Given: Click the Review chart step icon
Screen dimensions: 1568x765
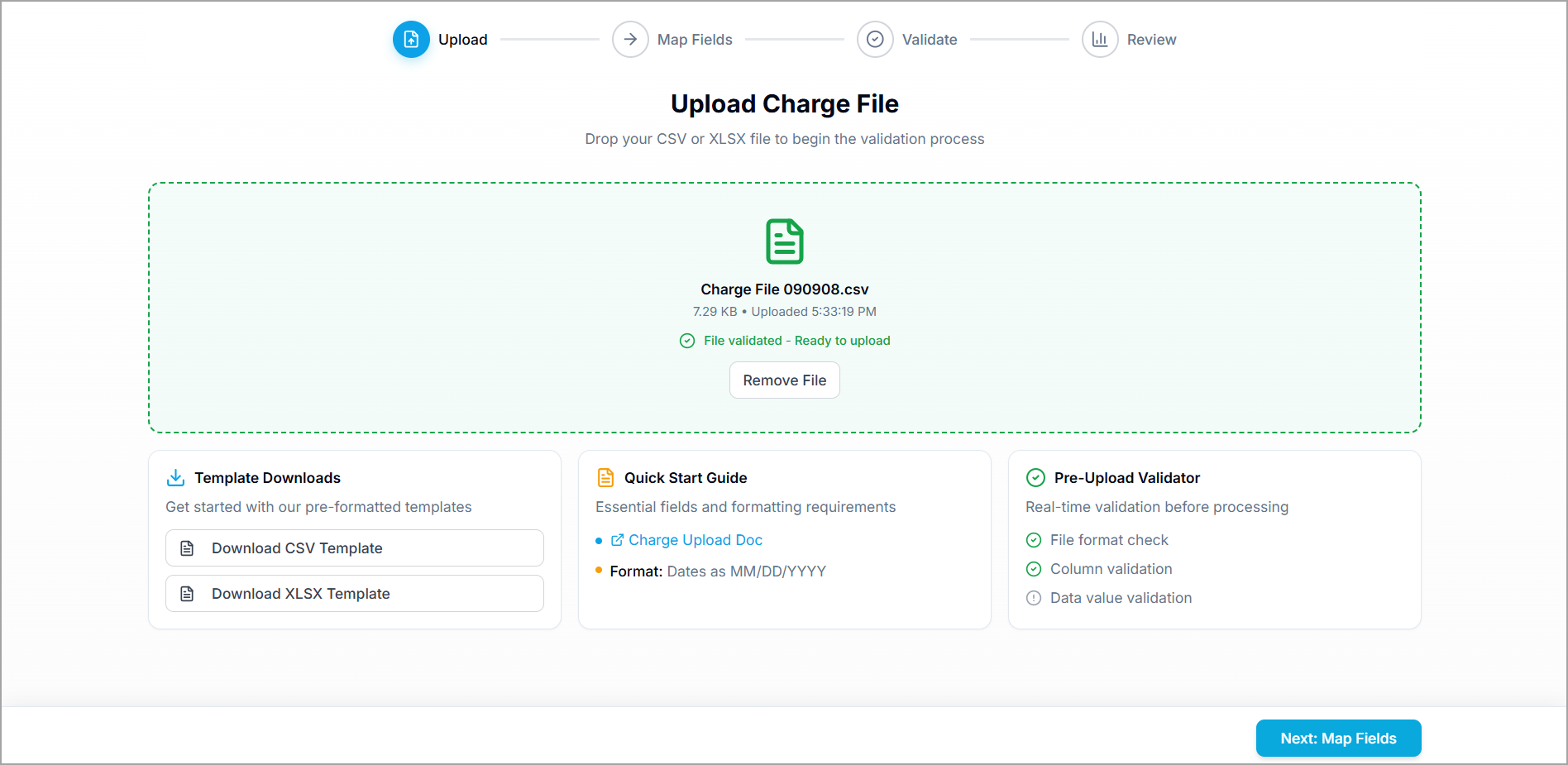Looking at the screenshot, I should click(x=1100, y=40).
